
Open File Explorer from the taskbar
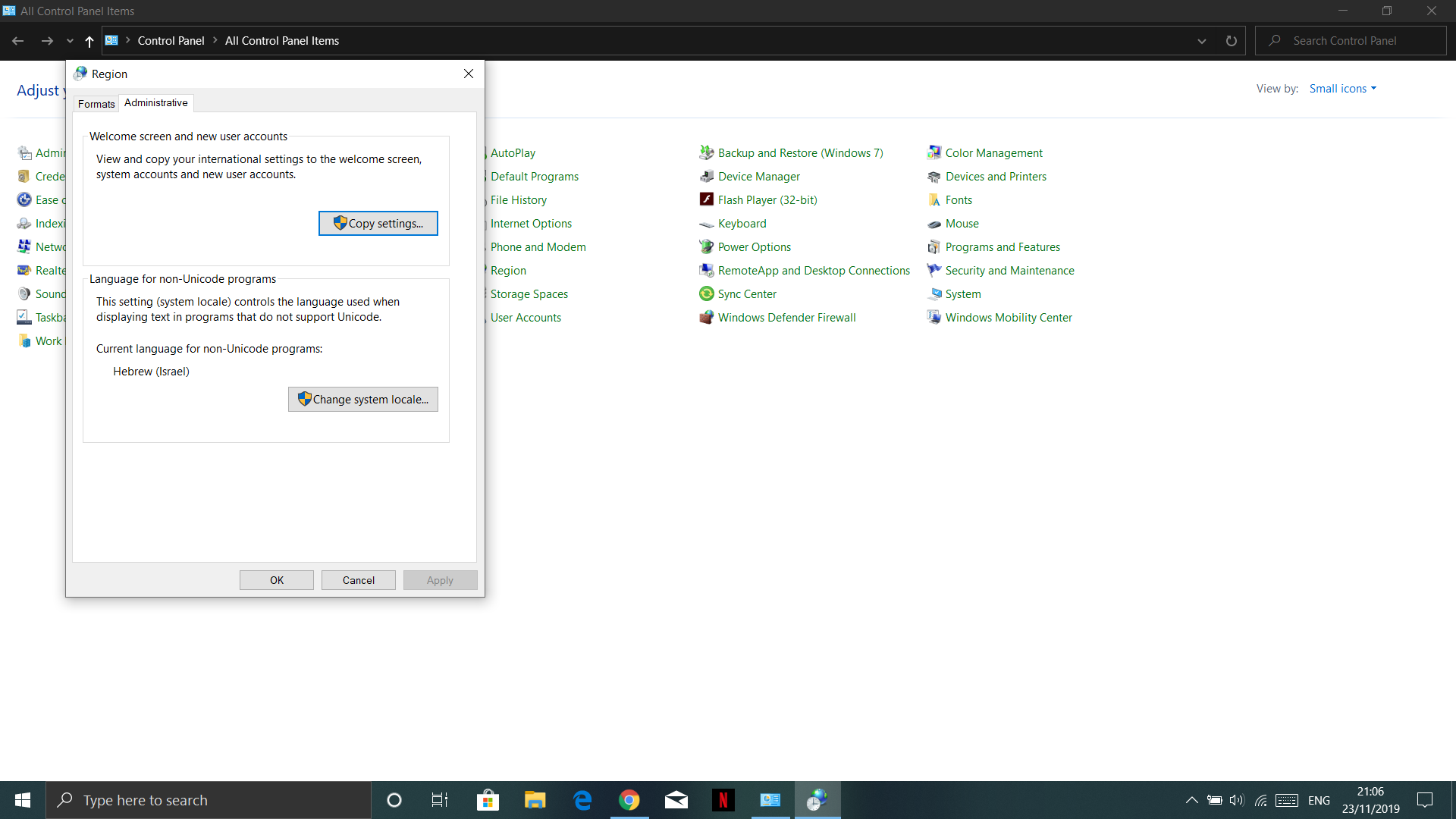[535, 800]
